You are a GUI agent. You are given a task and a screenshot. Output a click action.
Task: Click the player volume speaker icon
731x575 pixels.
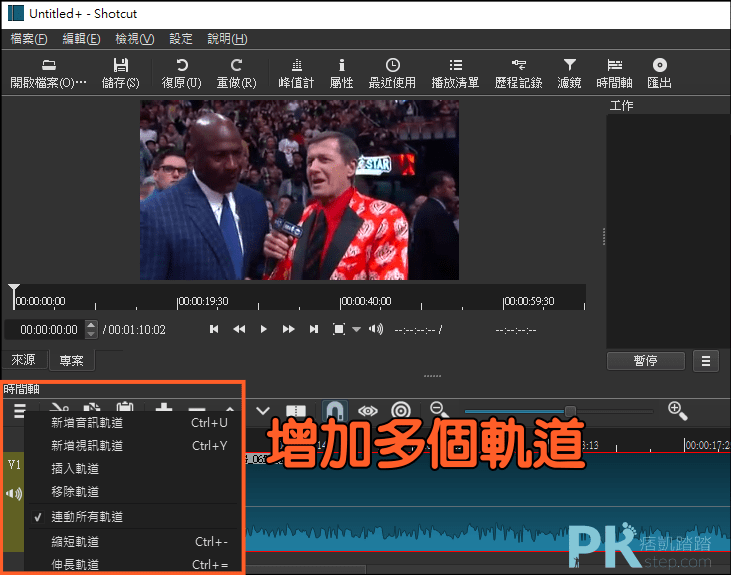pyautogui.click(x=376, y=329)
